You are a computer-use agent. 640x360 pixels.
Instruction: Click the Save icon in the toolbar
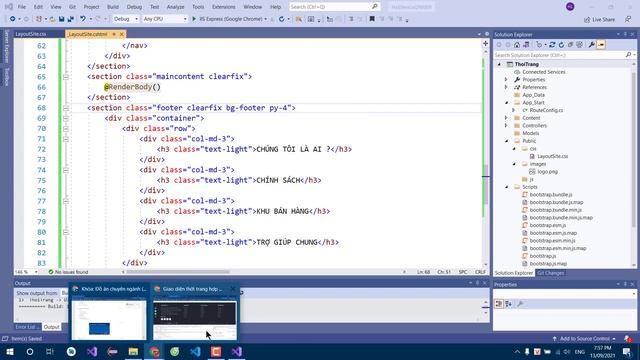pos(62,19)
